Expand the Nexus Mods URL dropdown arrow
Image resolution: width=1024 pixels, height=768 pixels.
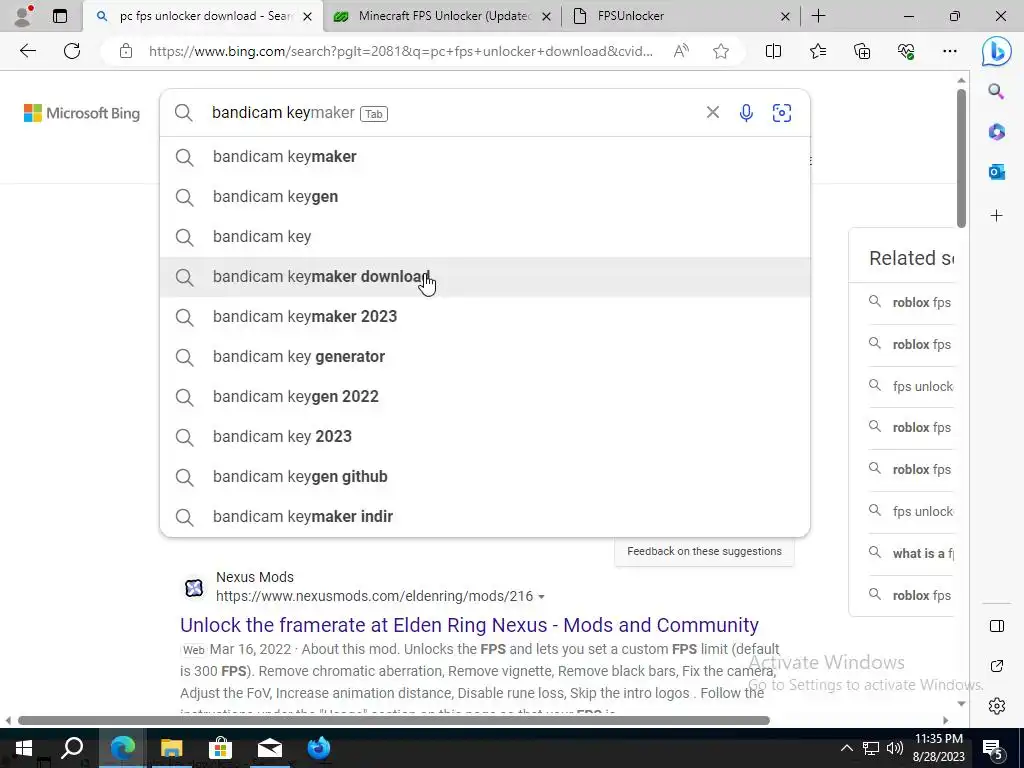[x=541, y=596]
